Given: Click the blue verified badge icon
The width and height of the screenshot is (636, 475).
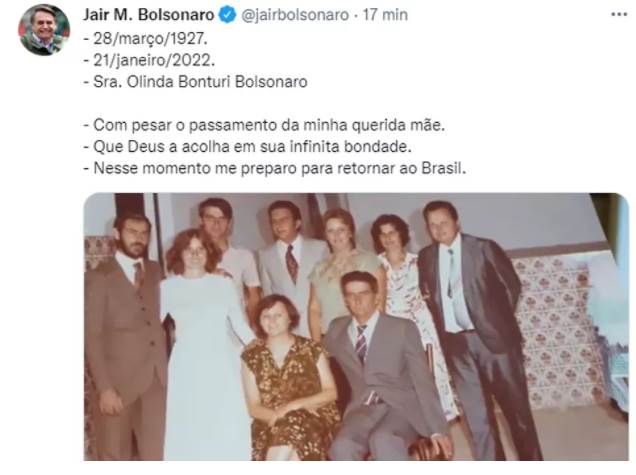Looking at the screenshot, I should pos(227,15).
